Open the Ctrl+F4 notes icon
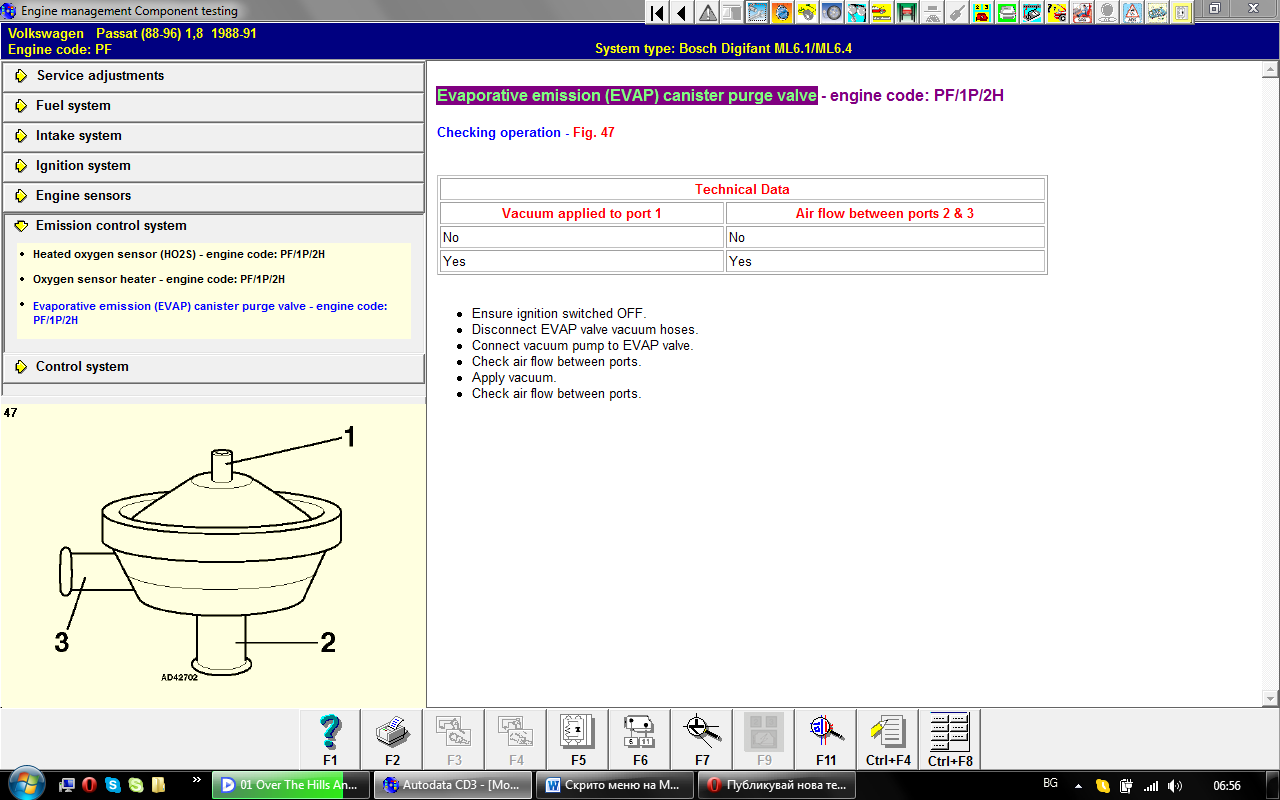 [x=888, y=733]
